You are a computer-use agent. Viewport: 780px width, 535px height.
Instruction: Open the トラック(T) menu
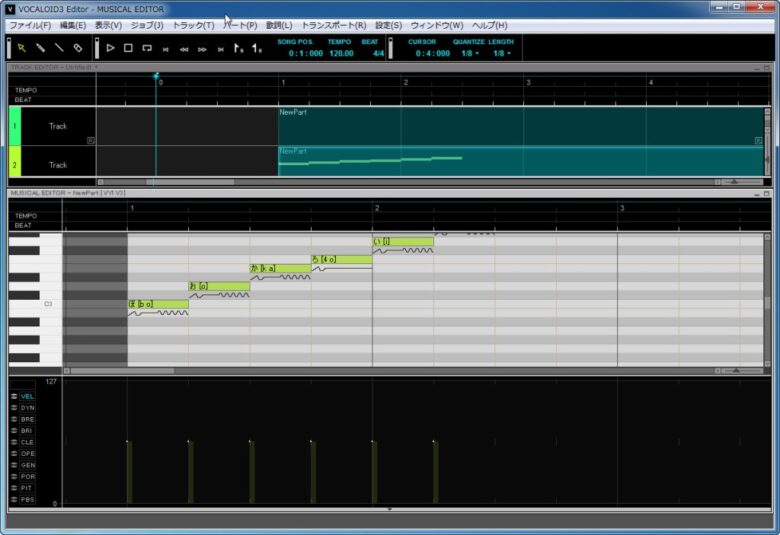tap(193, 25)
